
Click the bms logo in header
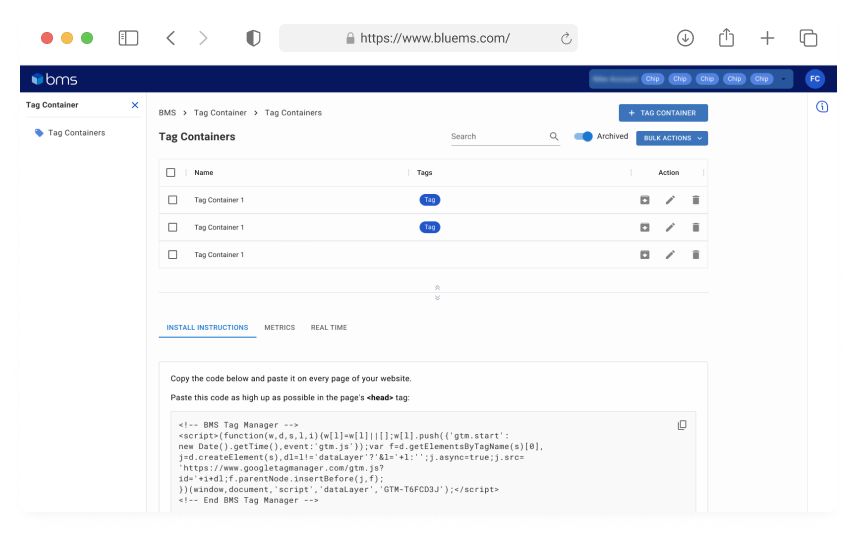point(54,79)
